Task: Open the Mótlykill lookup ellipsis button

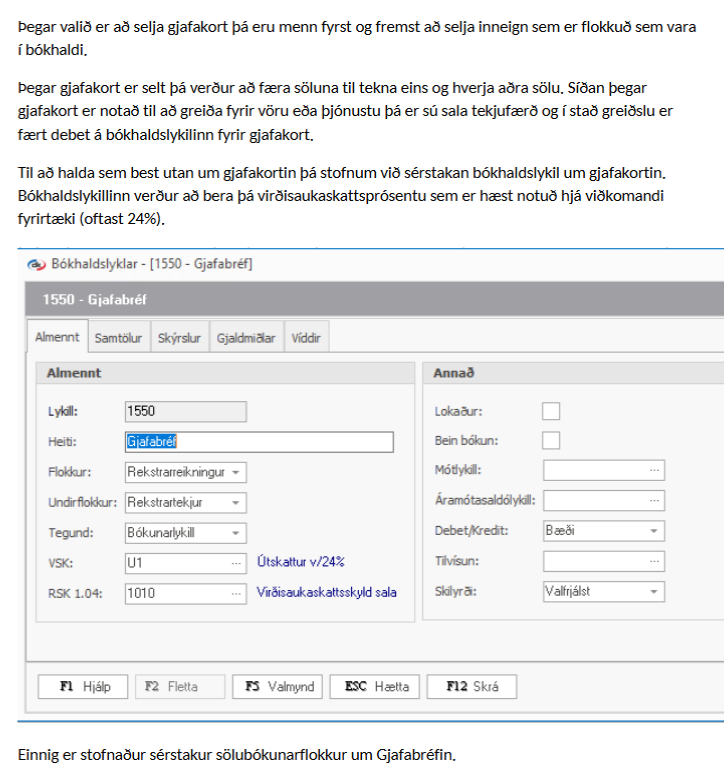Action: pos(654,471)
